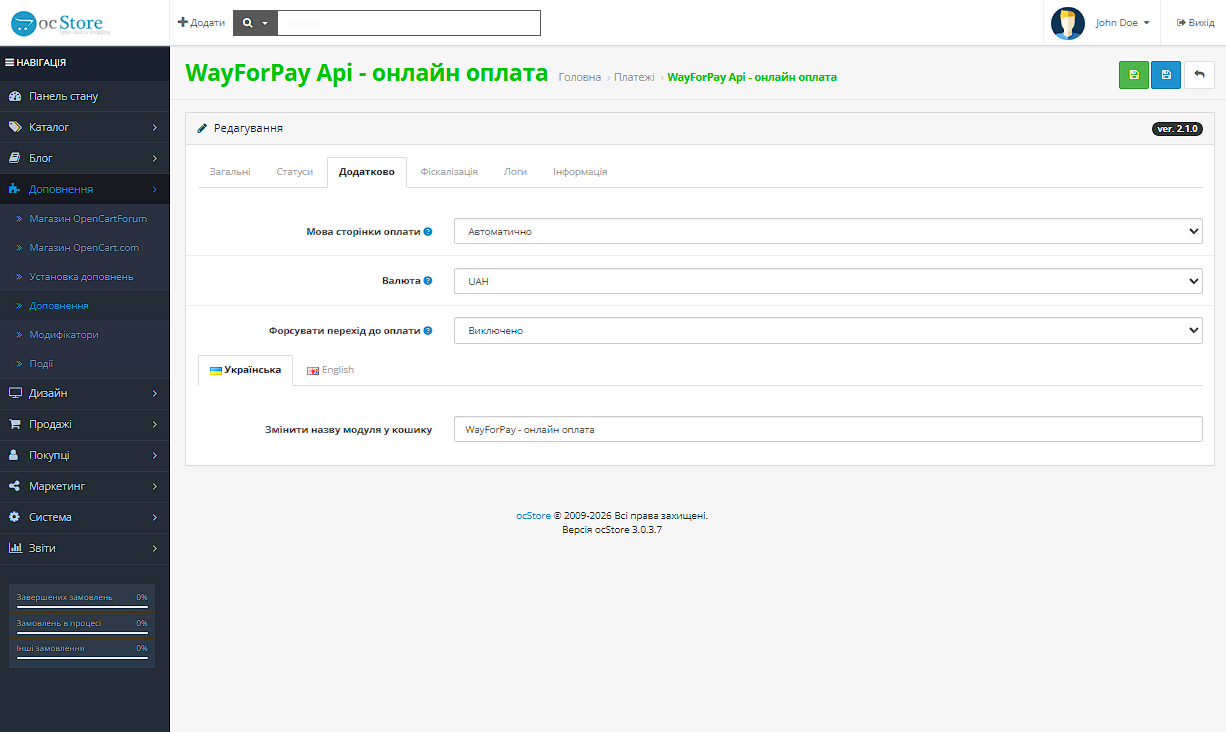Click the Система gear icon
The height and width of the screenshot is (732, 1226).
15,517
